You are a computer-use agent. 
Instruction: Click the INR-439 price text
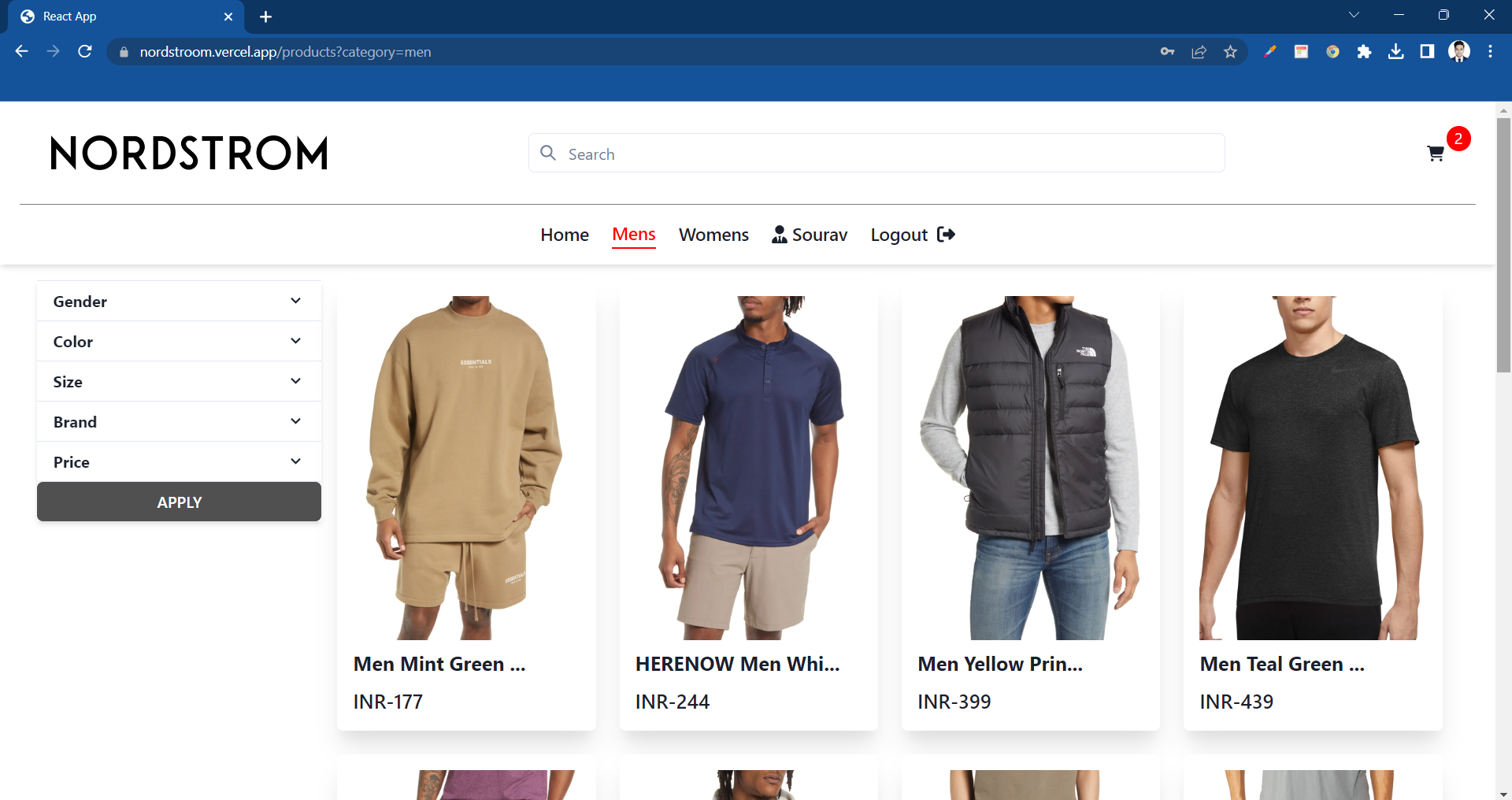(x=1236, y=702)
